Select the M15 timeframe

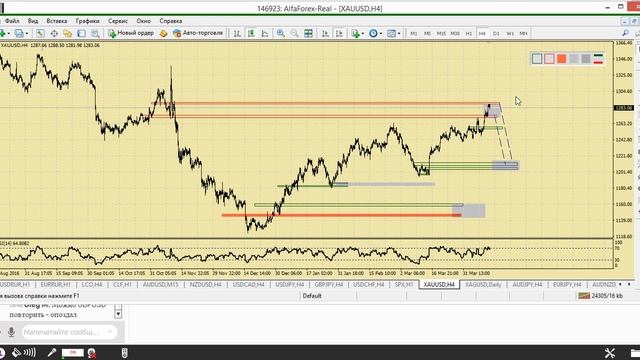(441, 33)
